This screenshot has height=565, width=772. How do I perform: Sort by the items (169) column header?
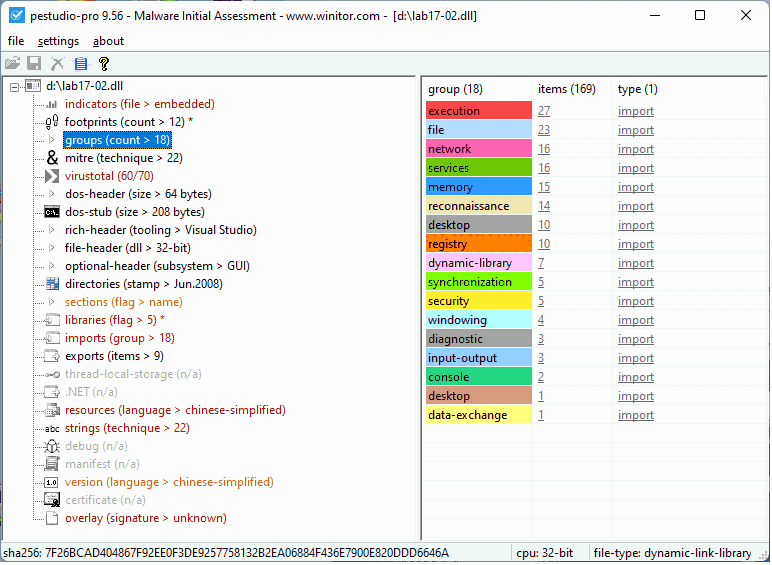click(x=566, y=89)
